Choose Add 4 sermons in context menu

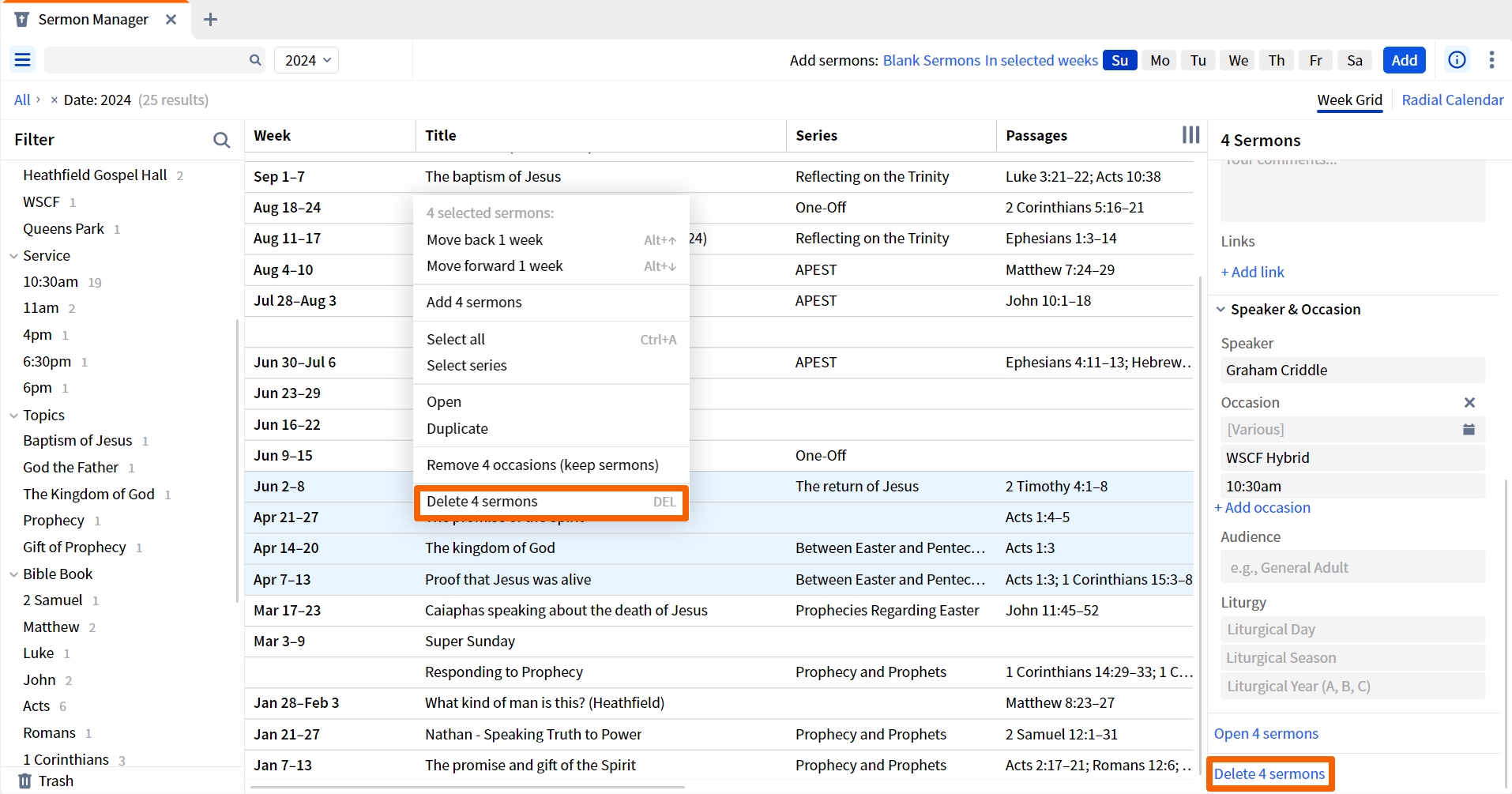point(551,303)
